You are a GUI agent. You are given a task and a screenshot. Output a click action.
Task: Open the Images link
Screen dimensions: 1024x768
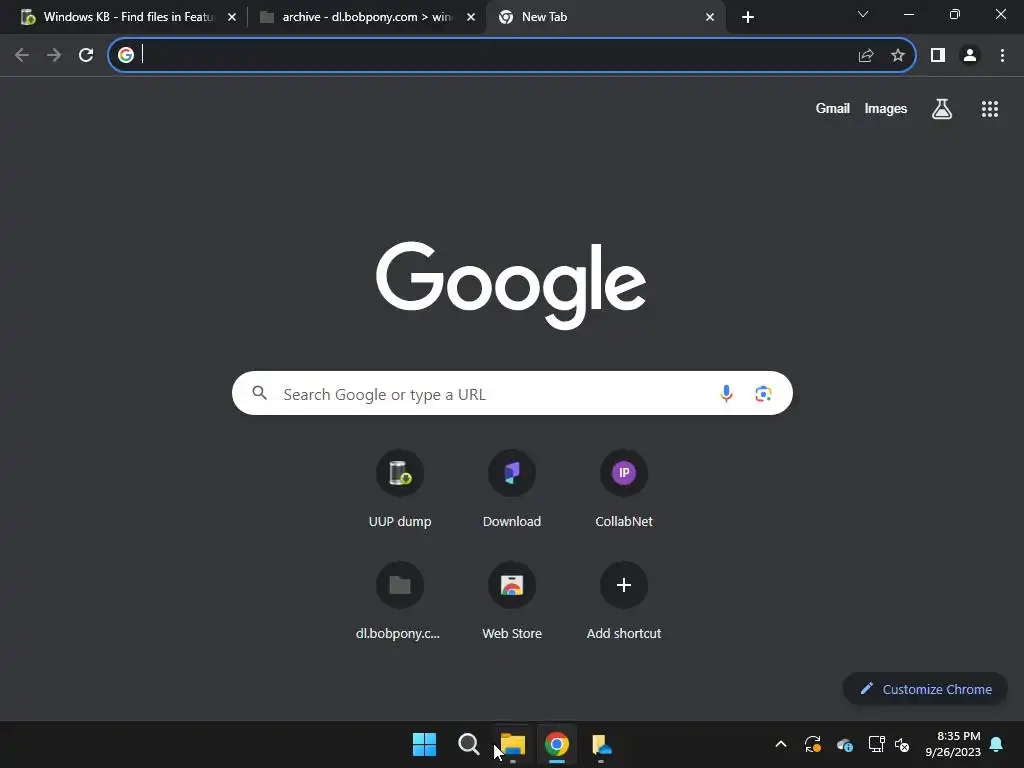[886, 108]
